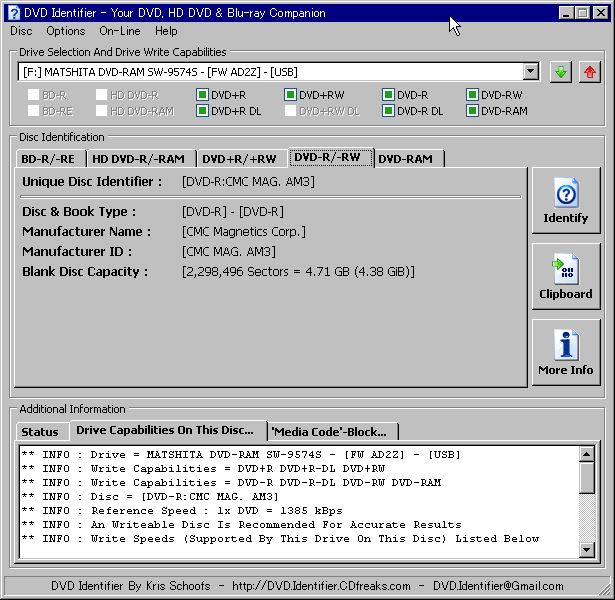Viewport: 615px width, 600px height.
Task: Switch to the BD-R/-RE tab
Action: tap(51, 159)
